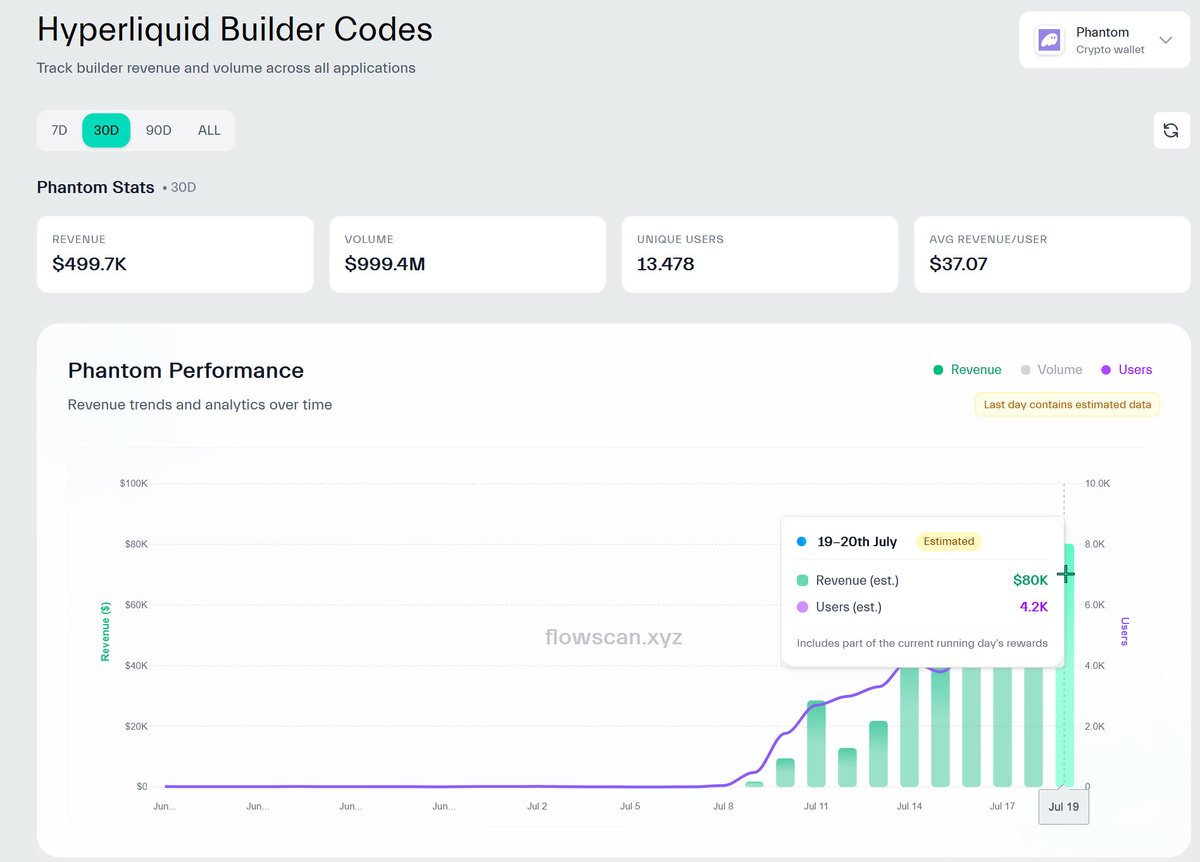The width and height of the screenshot is (1200, 862).
Task: Click the $80K revenue estimate value
Action: (x=1030, y=580)
